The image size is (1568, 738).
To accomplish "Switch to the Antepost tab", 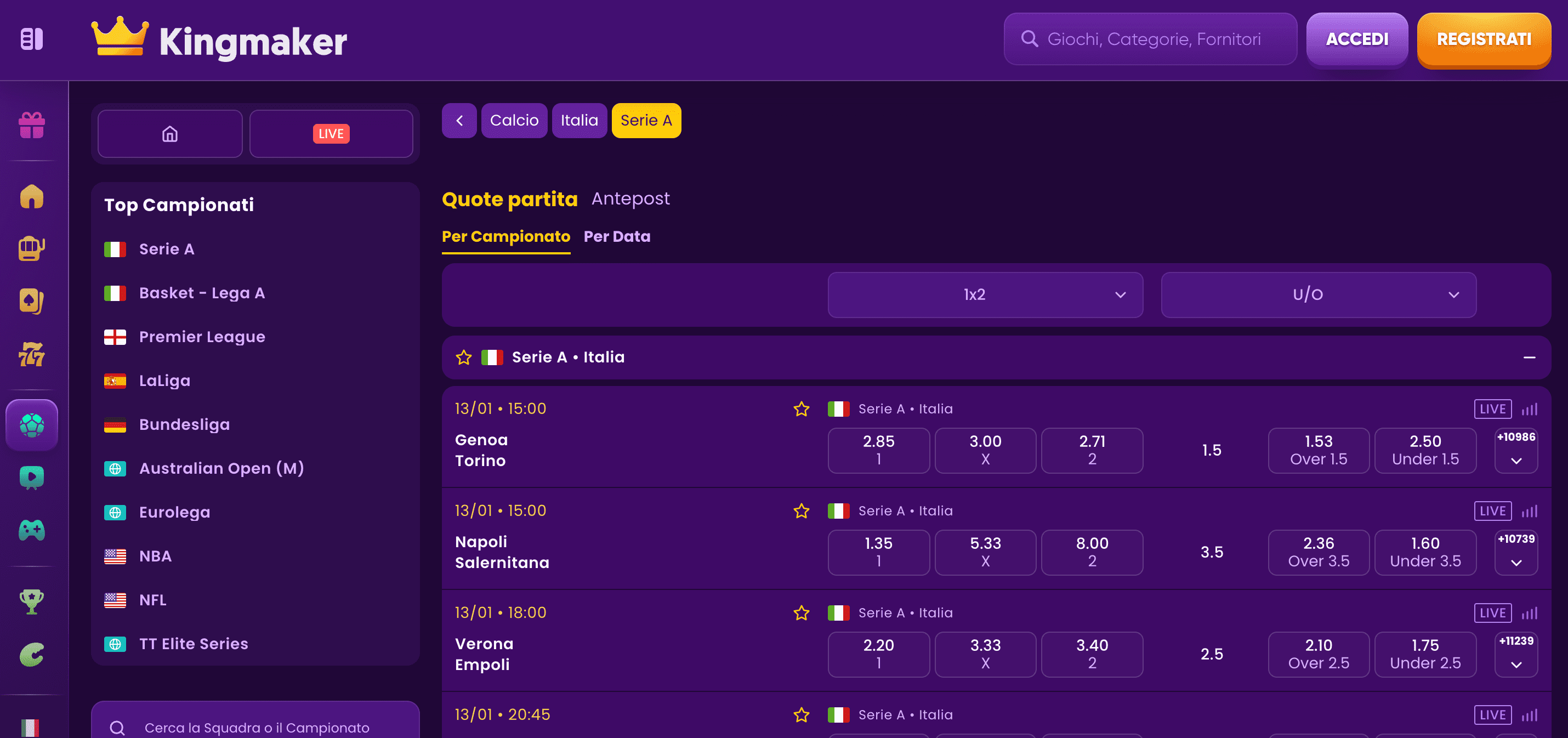I will coord(630,198).
